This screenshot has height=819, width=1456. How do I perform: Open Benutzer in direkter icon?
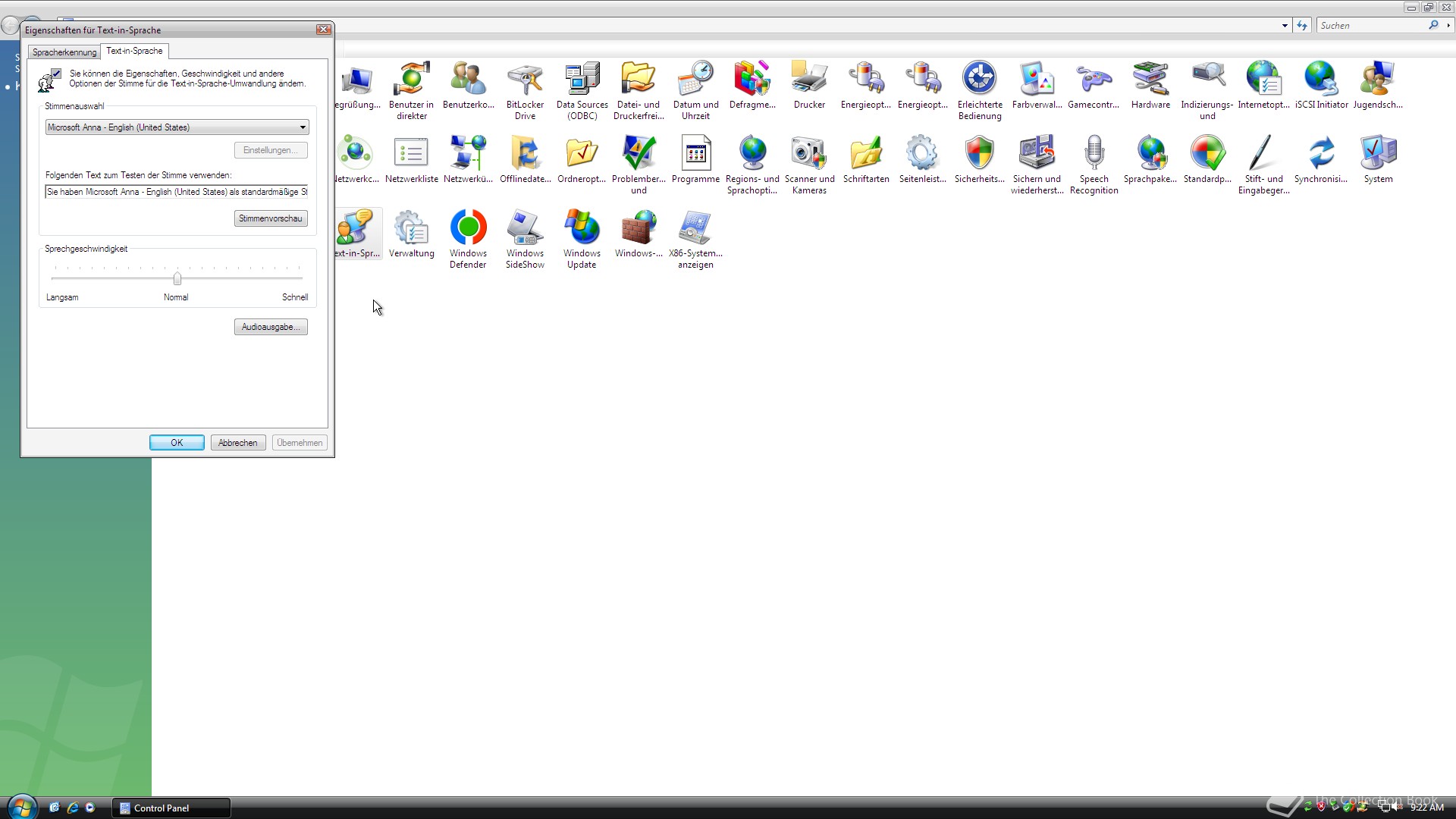411,90
